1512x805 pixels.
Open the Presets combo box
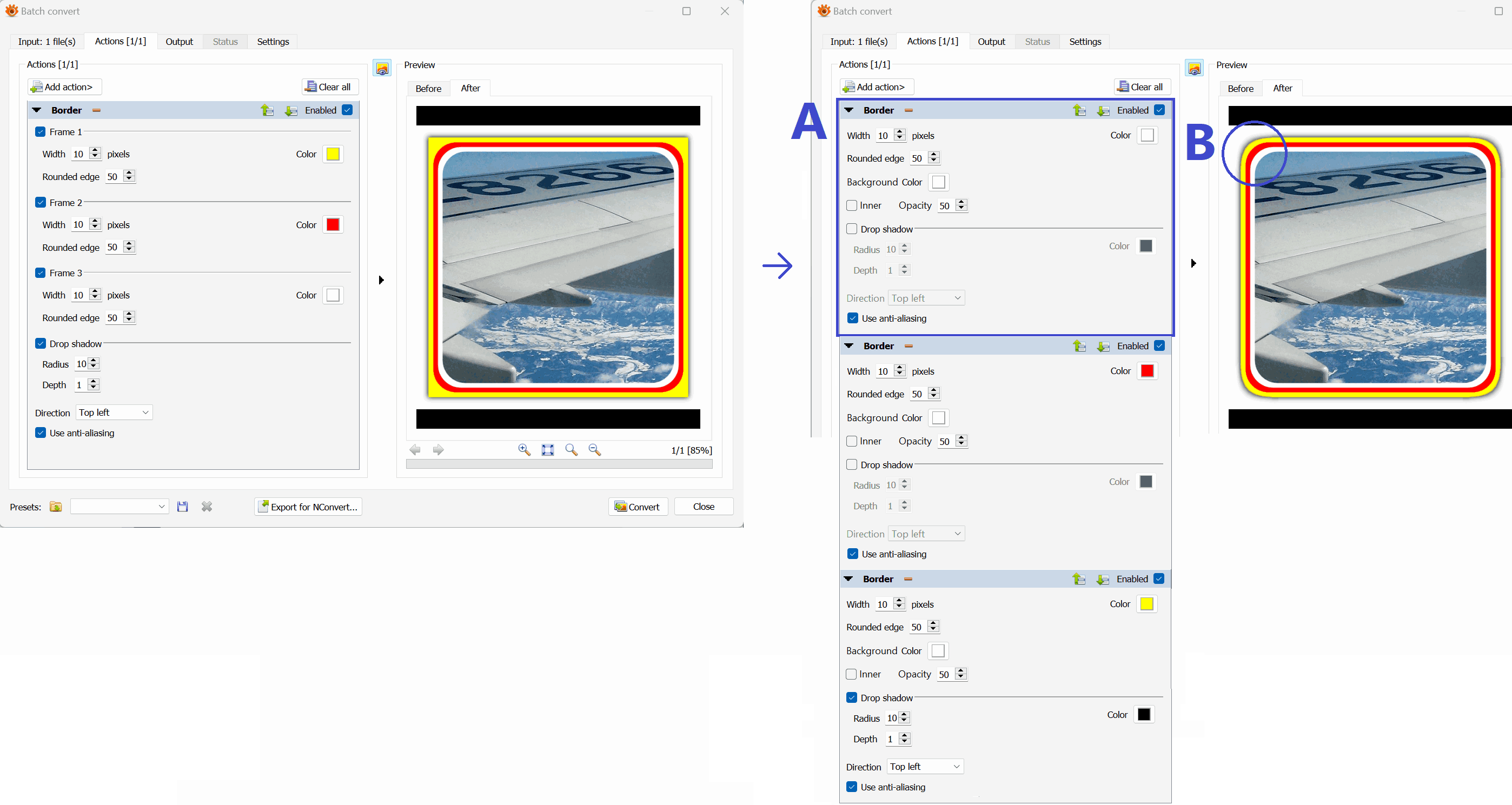tap(120, 507)
